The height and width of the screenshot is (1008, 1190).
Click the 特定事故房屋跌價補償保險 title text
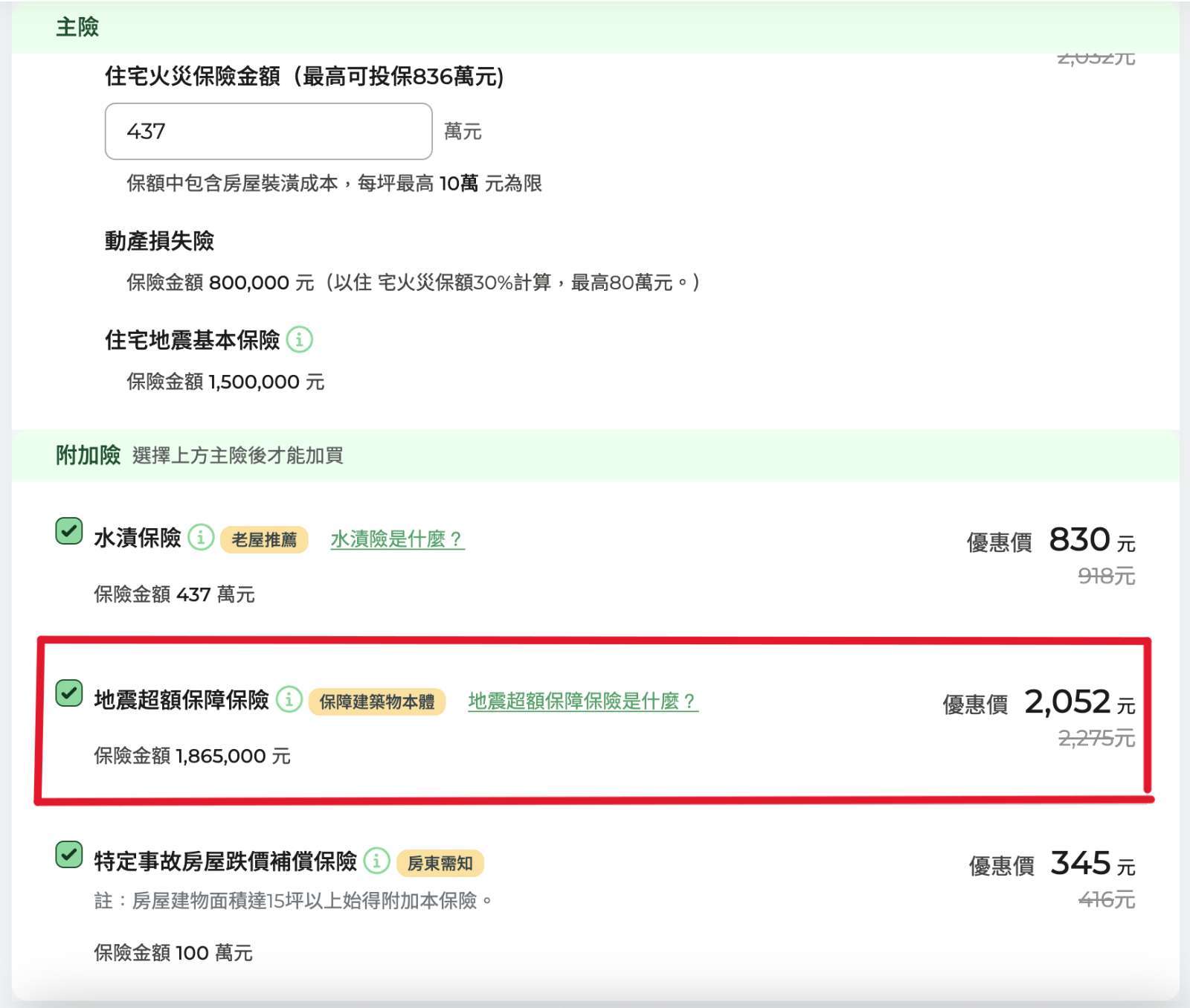(x=225, y=861)
